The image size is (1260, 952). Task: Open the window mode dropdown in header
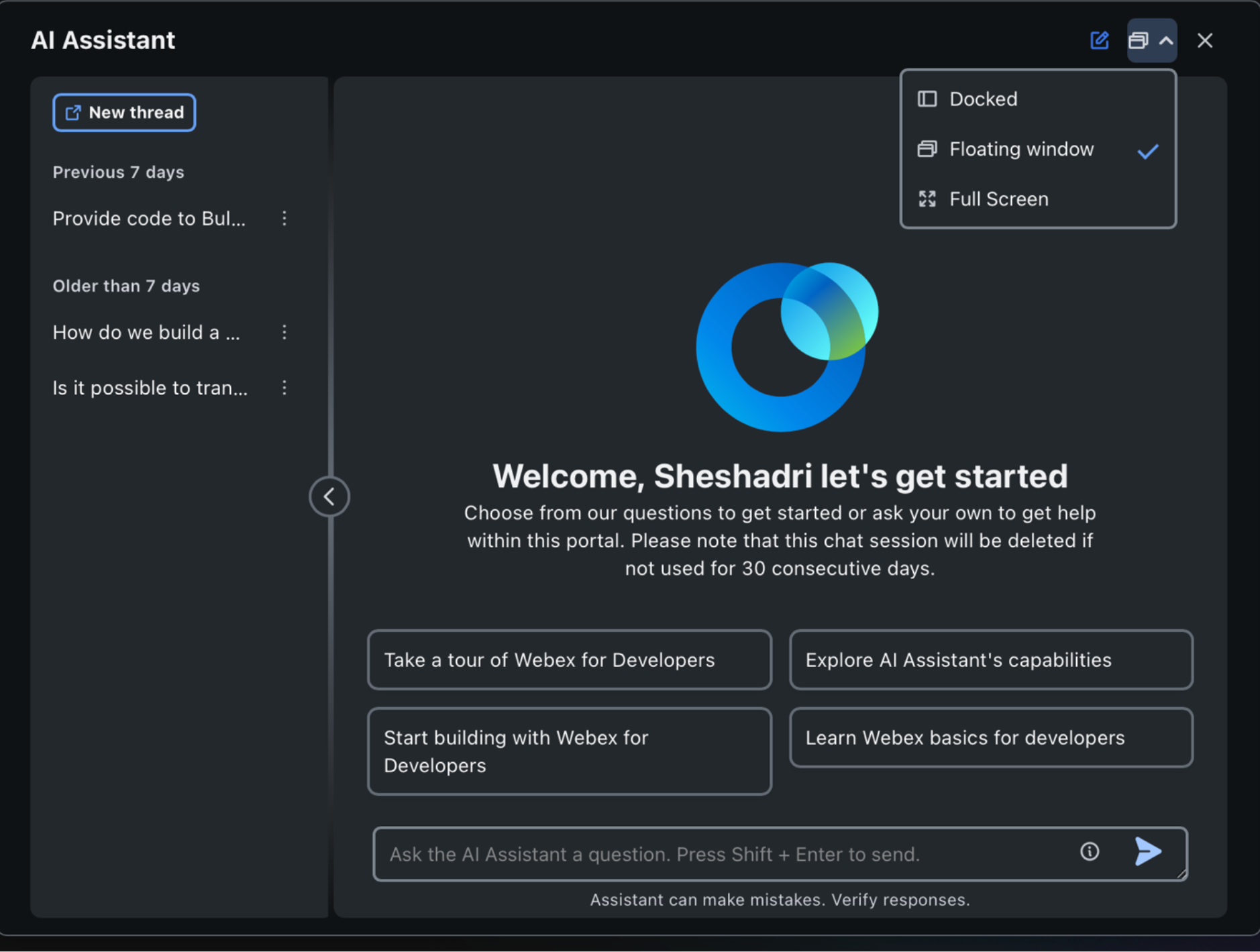(x=1151, y=40)
